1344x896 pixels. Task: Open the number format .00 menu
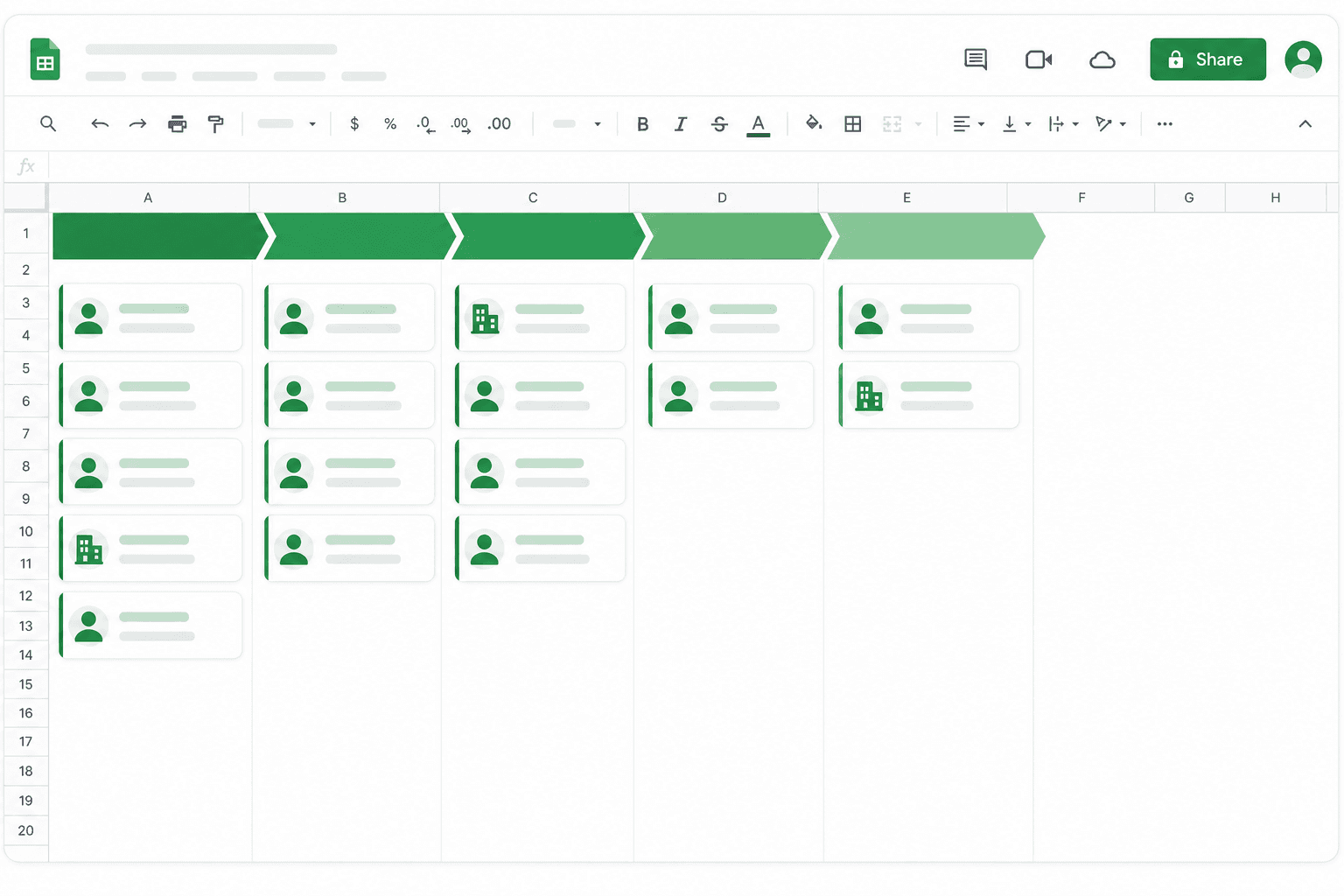tap(499, 124)
